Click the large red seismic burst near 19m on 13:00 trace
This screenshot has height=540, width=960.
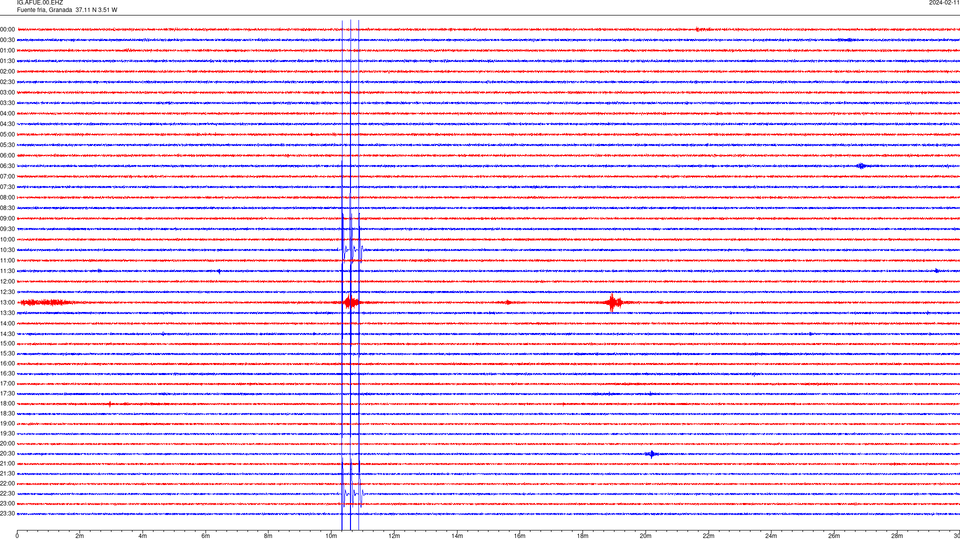[613, 302]
